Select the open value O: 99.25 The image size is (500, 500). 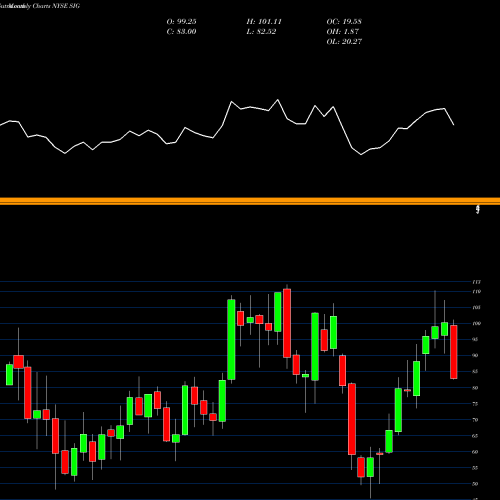[x=181, y=22]
